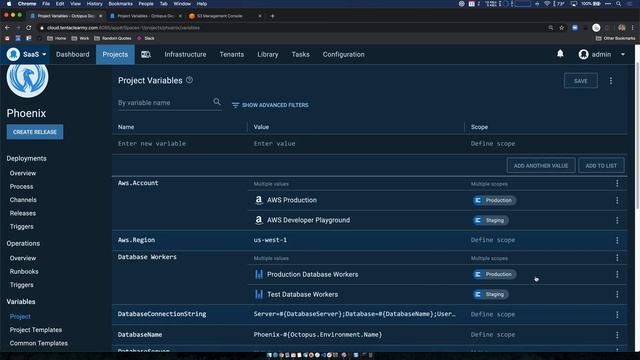Open the Library tab
The height and width of the screenshot is (360, 640).
click(268, 54)
